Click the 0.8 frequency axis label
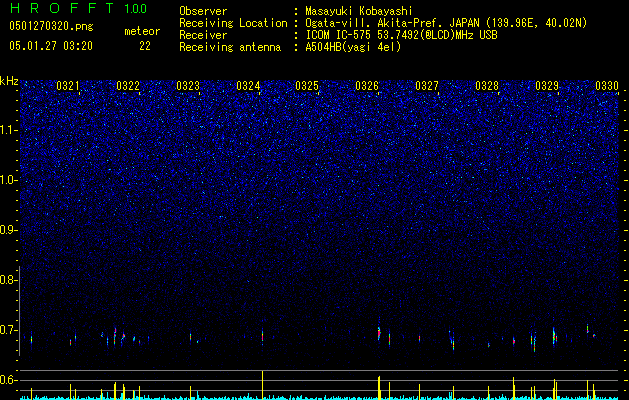The width and height of the screenshot is (629, 400). 8,280
